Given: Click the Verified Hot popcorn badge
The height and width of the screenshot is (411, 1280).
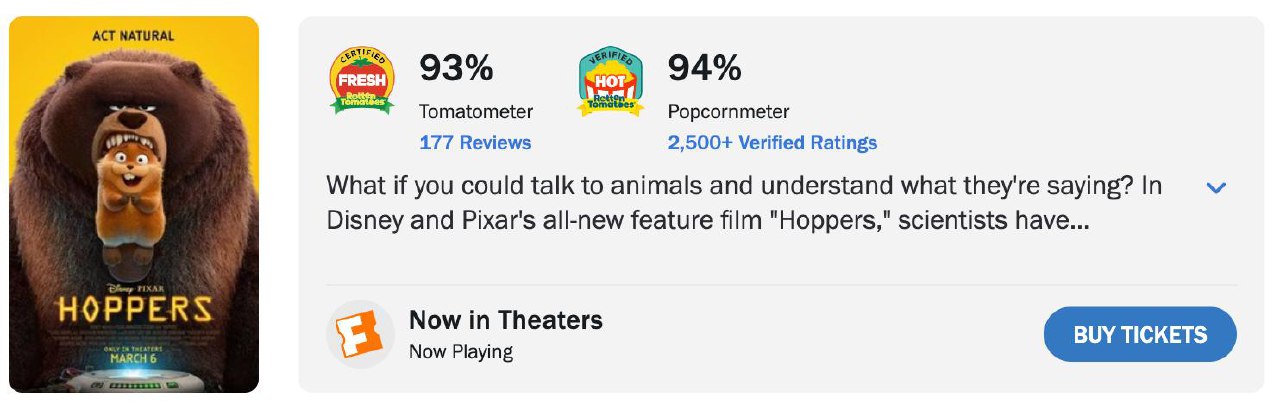Looking at the screenshot, I should (x=610, y=81).
